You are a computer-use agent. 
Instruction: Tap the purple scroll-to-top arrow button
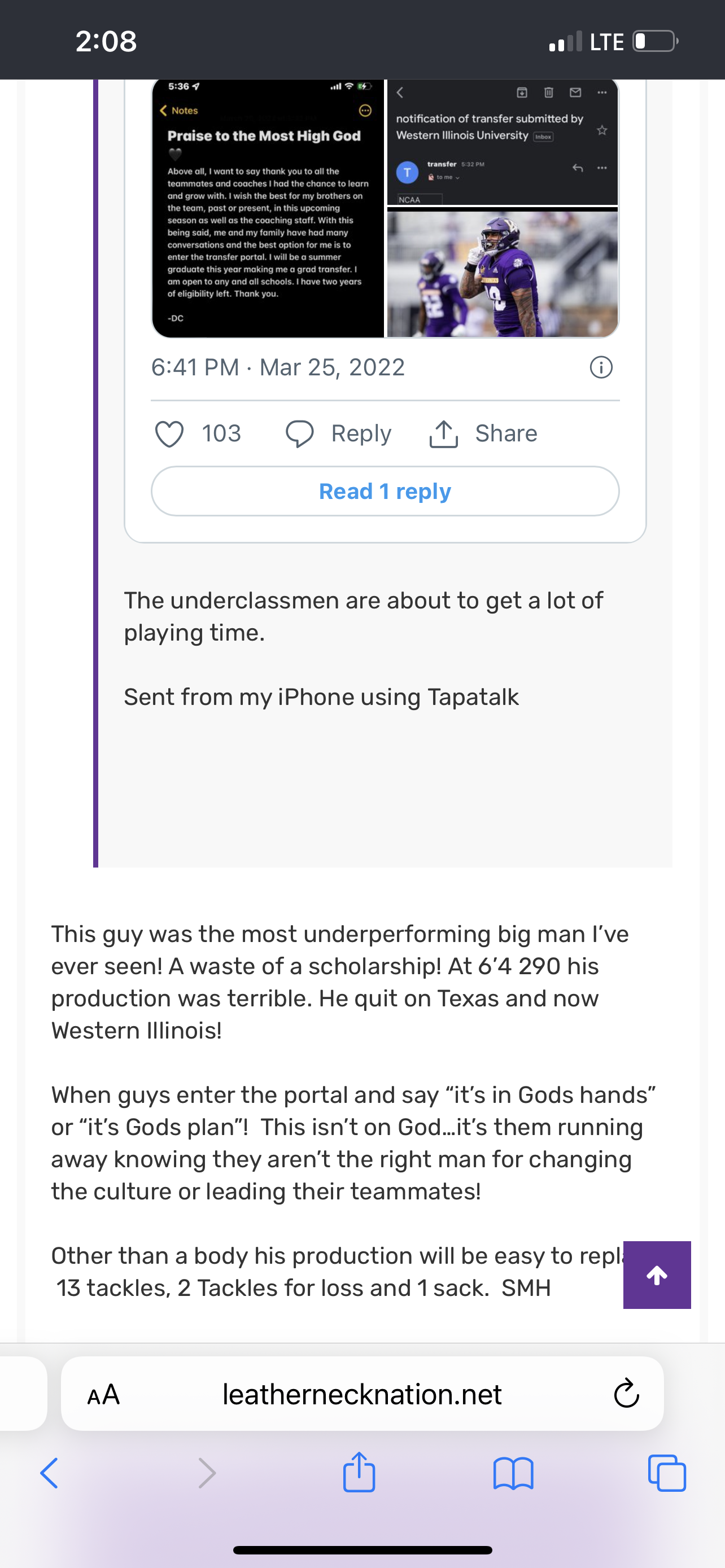(x=657, y=1274)
